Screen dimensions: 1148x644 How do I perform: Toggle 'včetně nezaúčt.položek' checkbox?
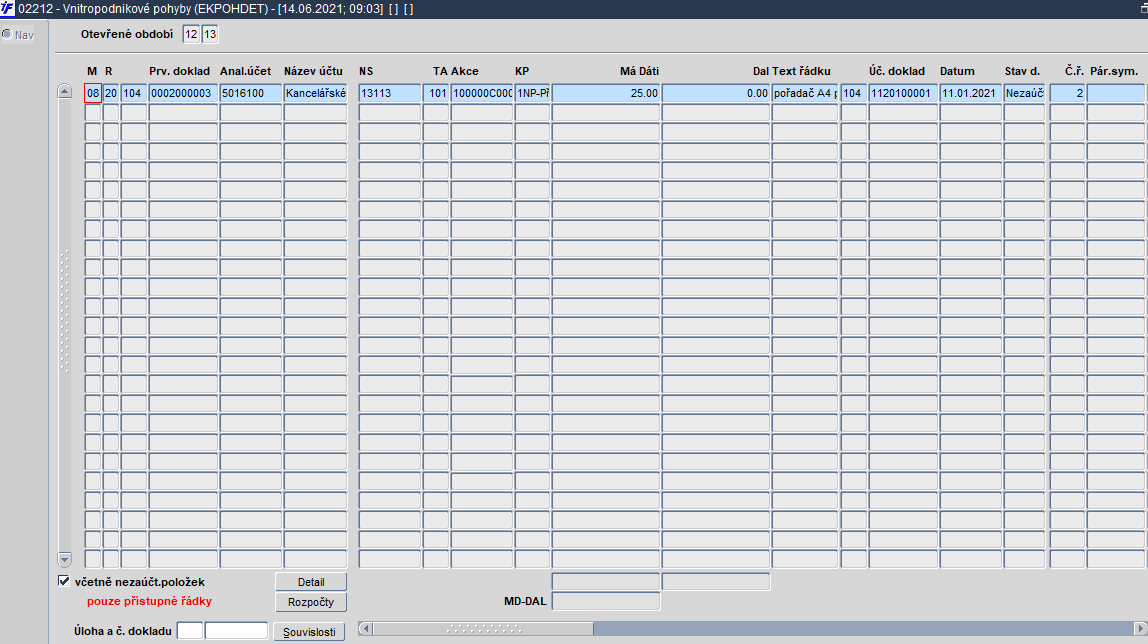point(64,581)
